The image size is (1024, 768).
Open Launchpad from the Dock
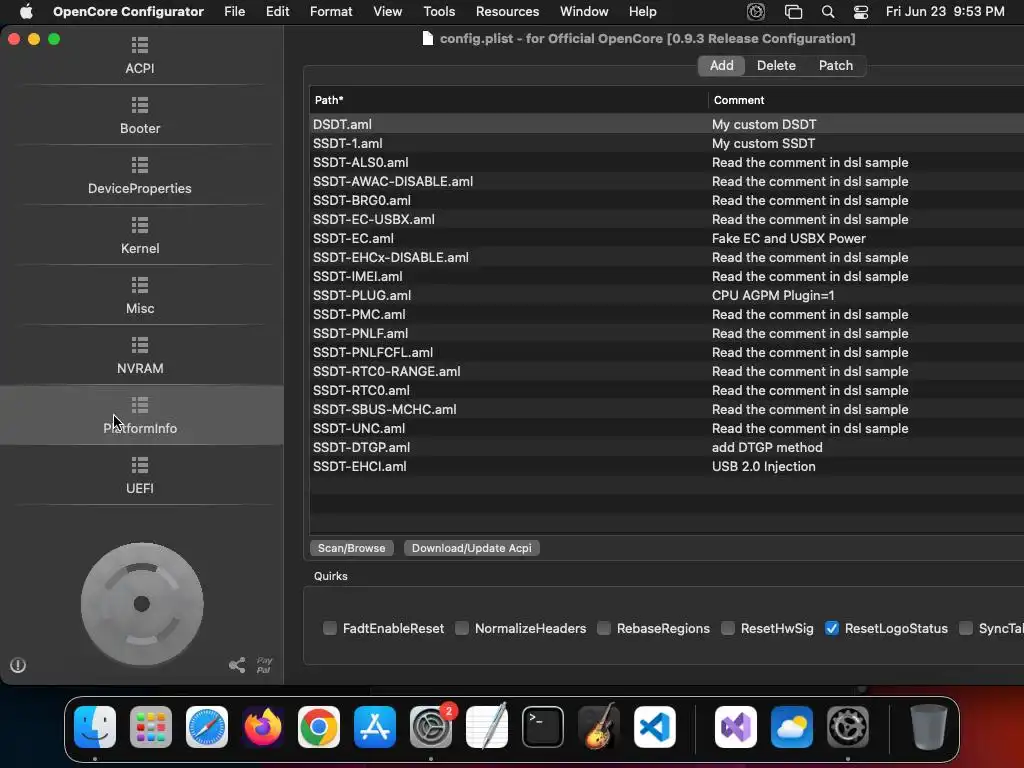coord(151,727)
